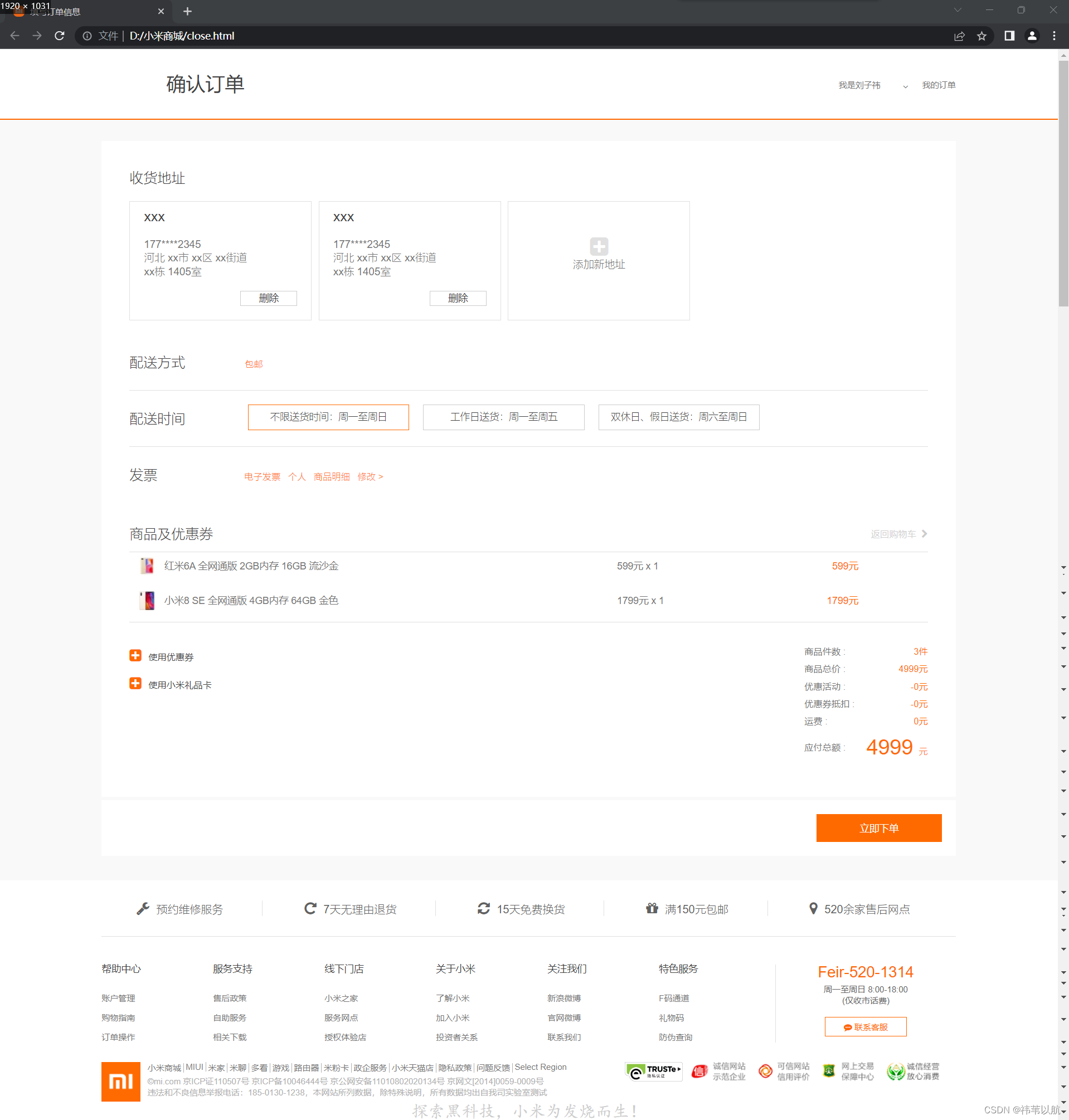Click the plus icon beside 使用小米礼品卡

click(135, 684)
